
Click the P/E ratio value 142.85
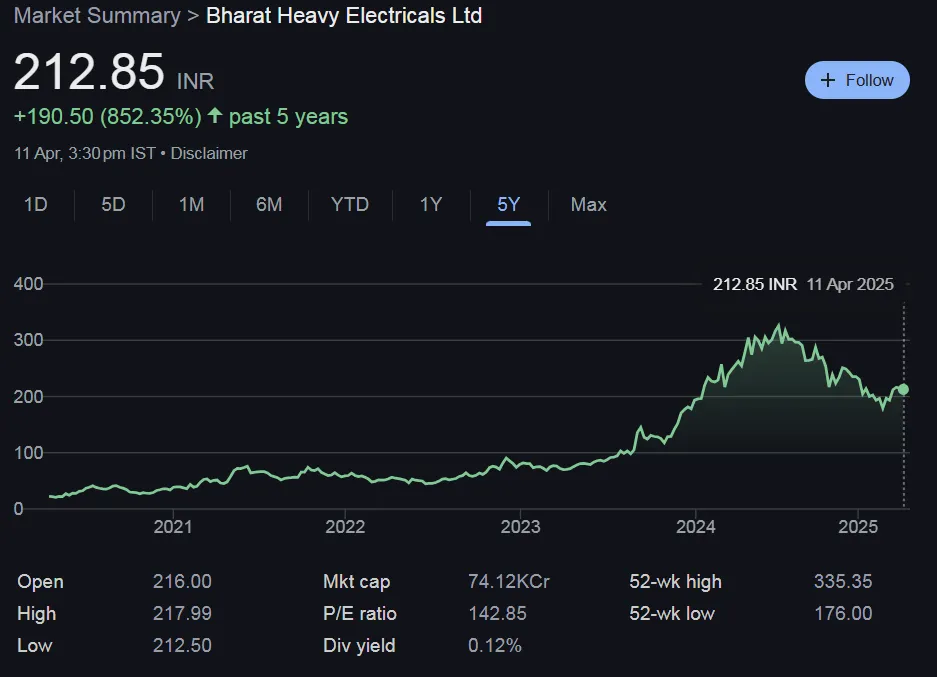[497, 614]
